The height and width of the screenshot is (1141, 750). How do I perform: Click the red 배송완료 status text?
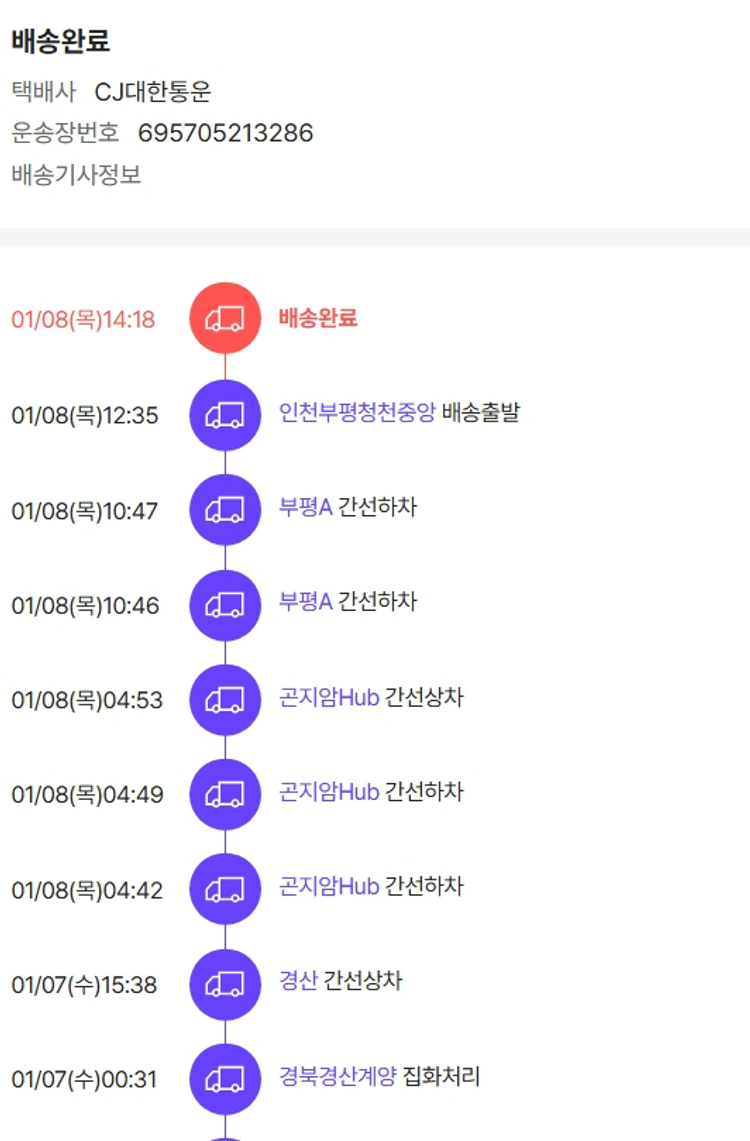pos(318,319)
